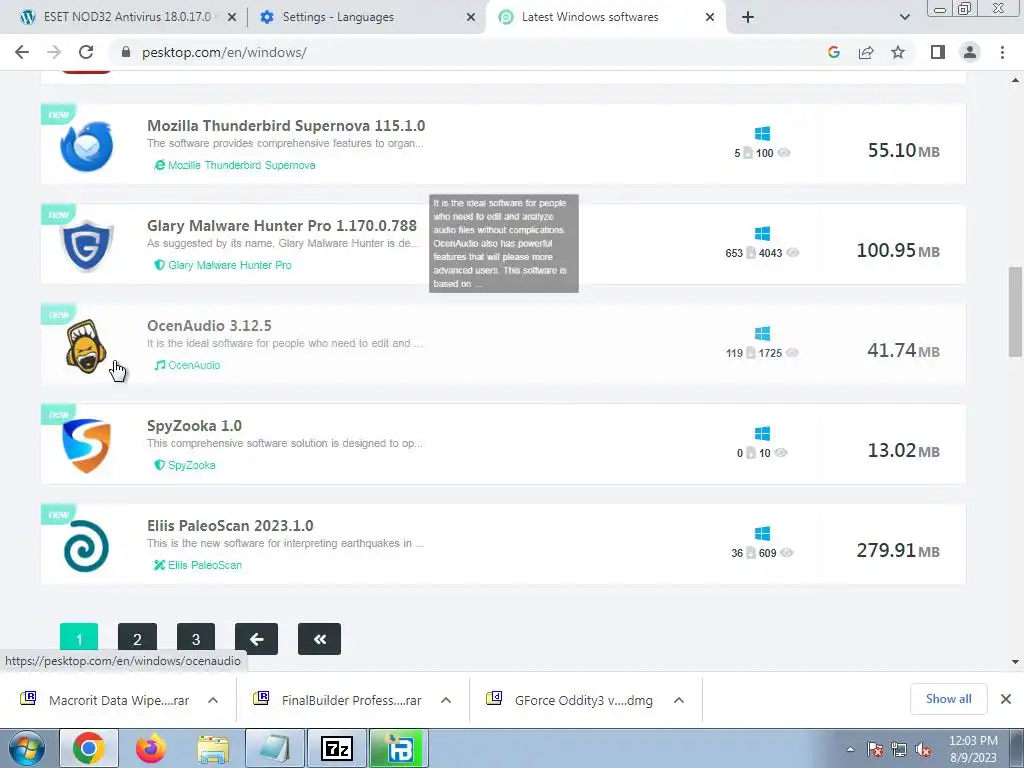Open tab search dropdown arrow

click(904, 18)
